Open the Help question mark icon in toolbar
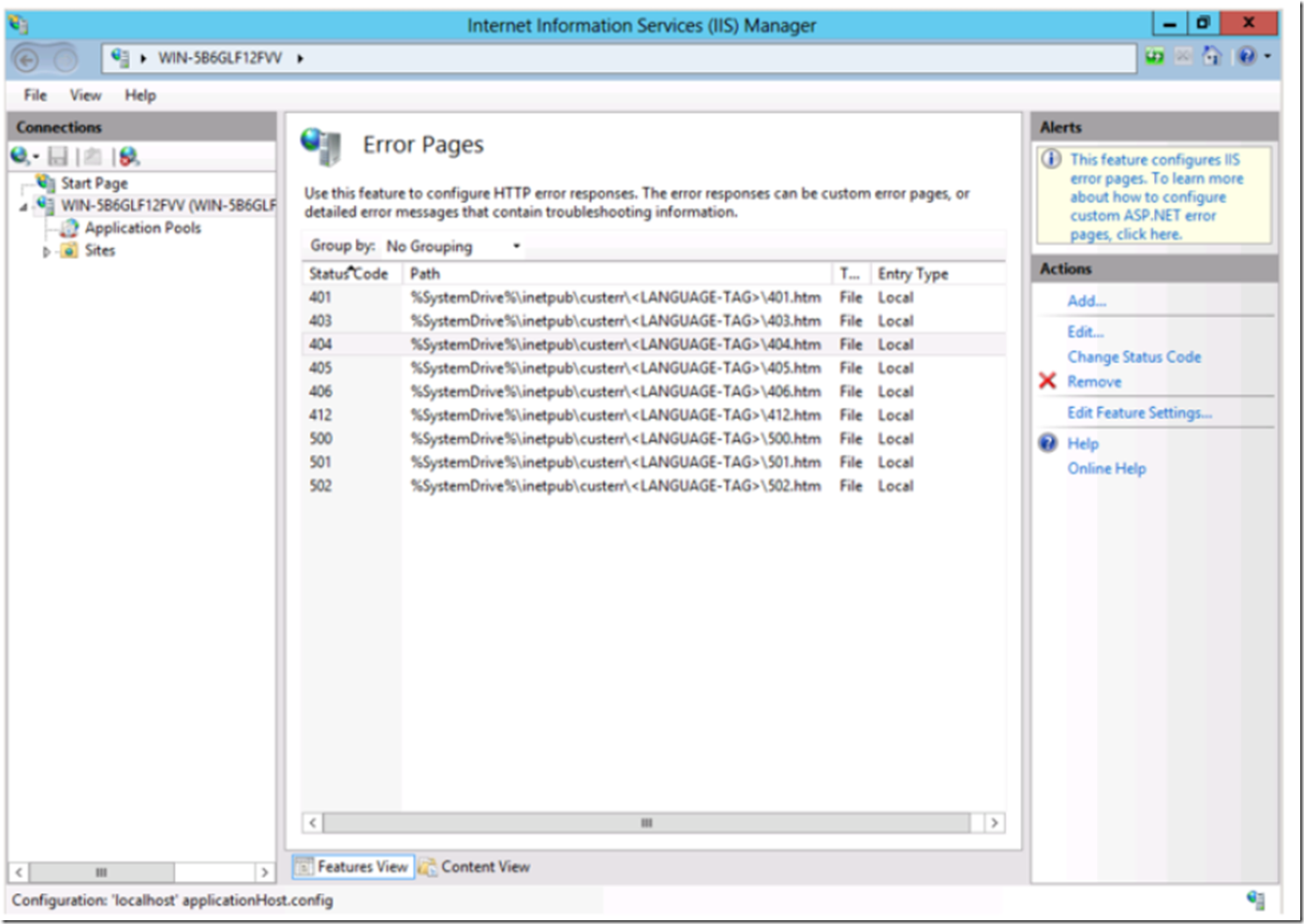The image size is (1304, 924). 1246,57
